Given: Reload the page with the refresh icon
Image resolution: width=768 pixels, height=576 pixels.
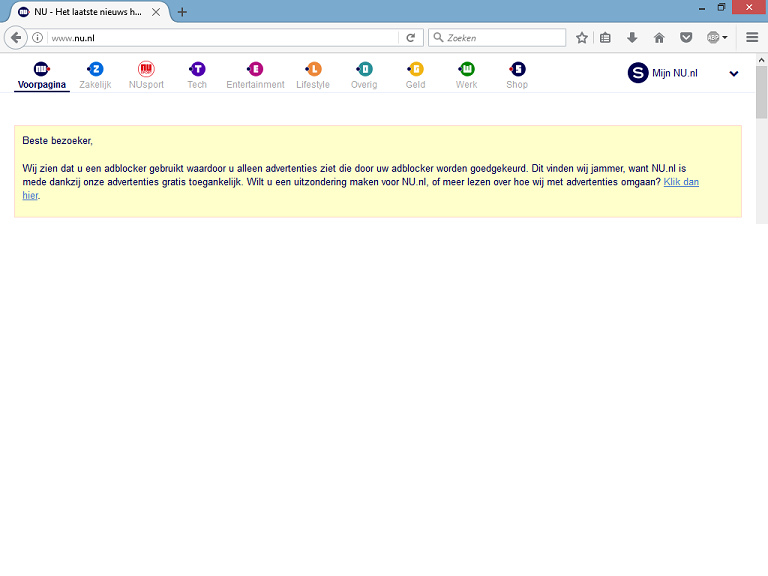Looking at the screenshot, I should pos(410,38).
